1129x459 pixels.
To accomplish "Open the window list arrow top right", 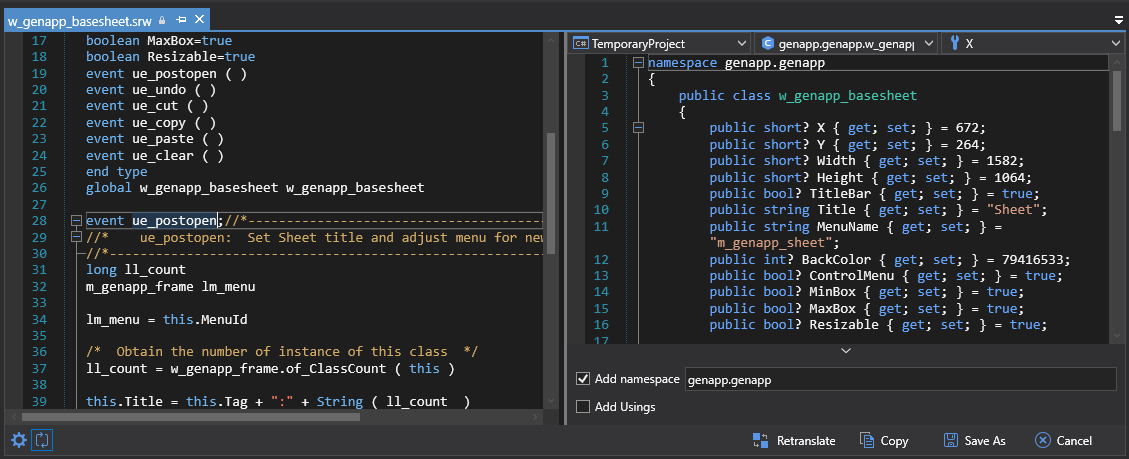I will pyautogui.click(x=1118, y=20).
